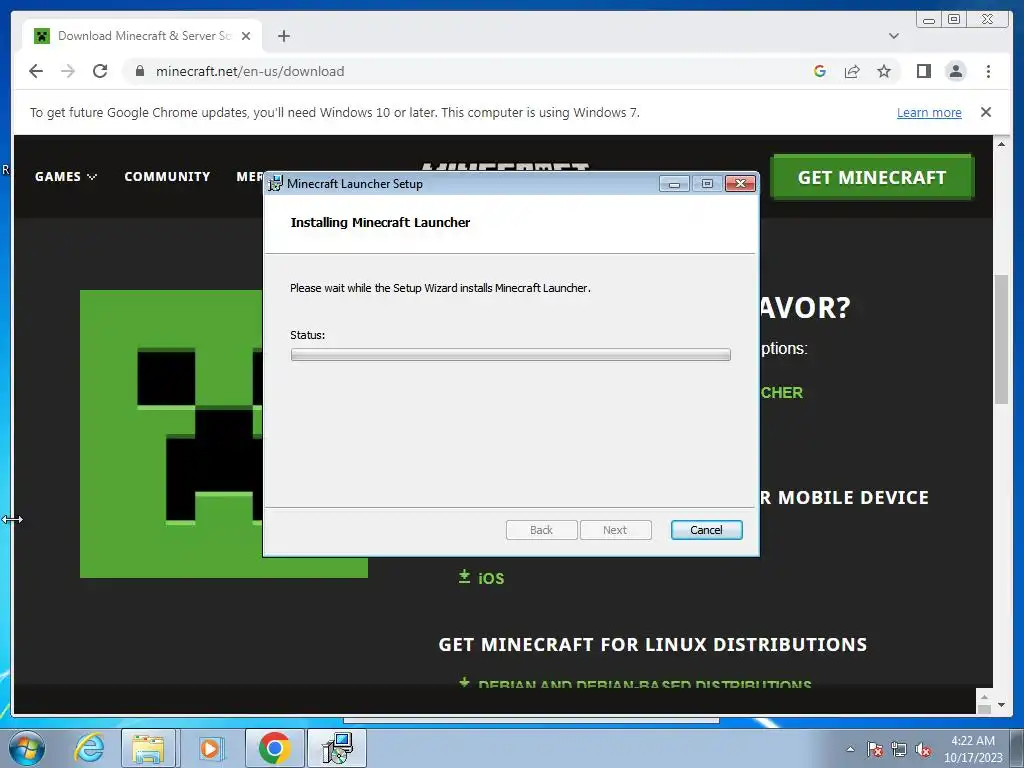Click the page scroll-up arrow

point(1001,144)
